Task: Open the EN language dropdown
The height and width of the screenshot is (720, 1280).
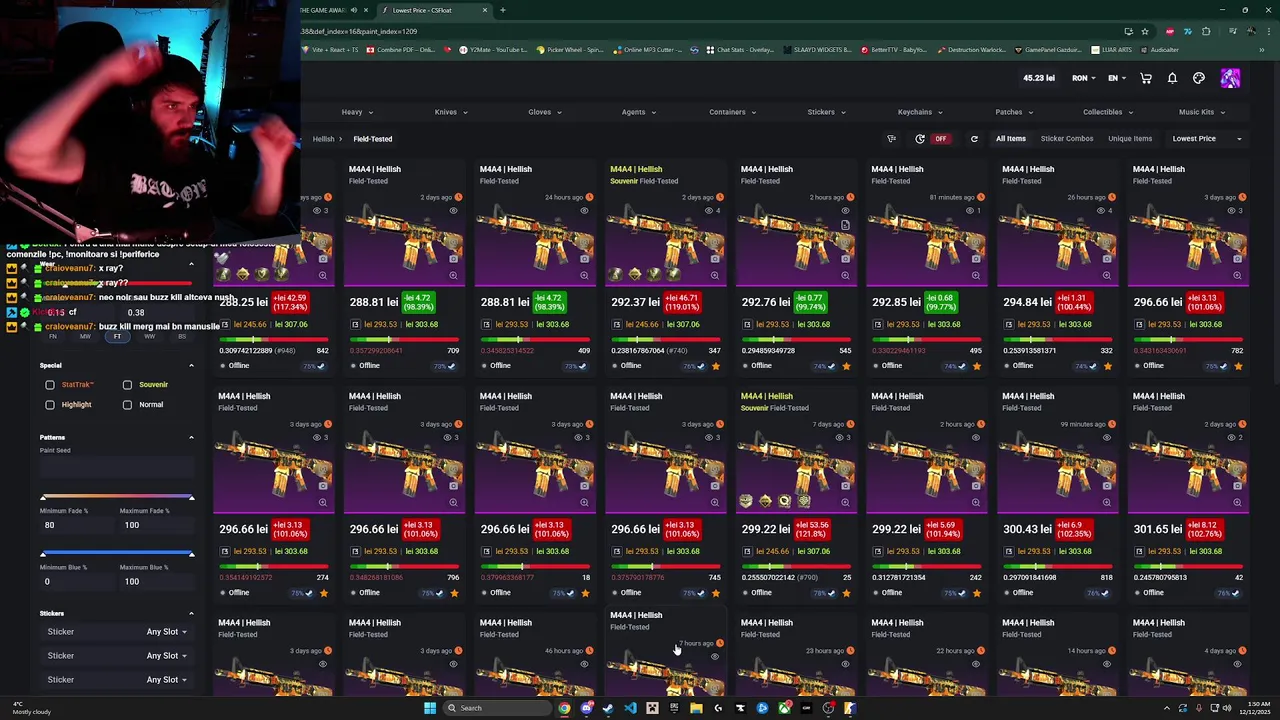Action: coord(1116,78)
